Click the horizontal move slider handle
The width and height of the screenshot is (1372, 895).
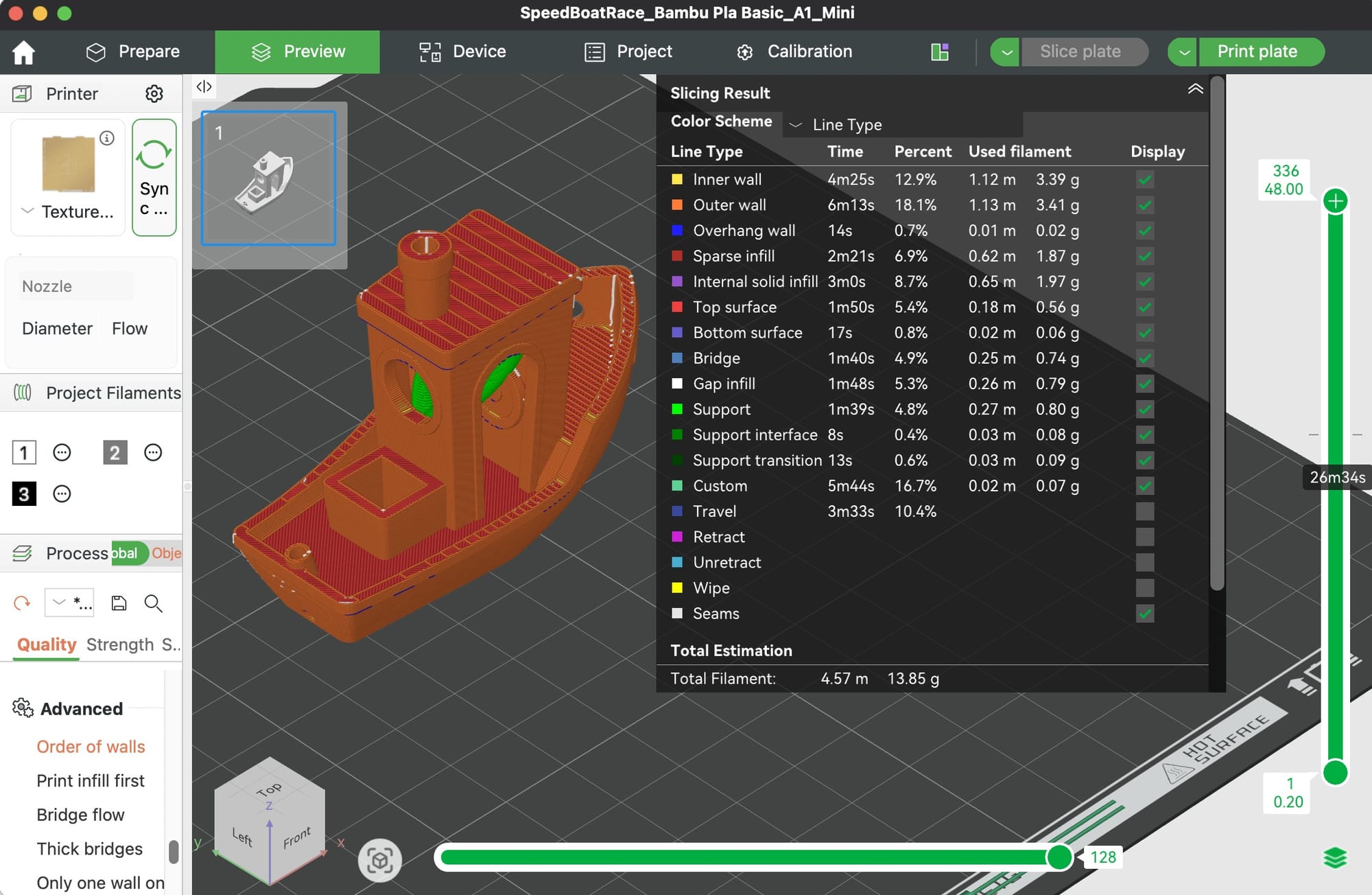click(1059, 857)
